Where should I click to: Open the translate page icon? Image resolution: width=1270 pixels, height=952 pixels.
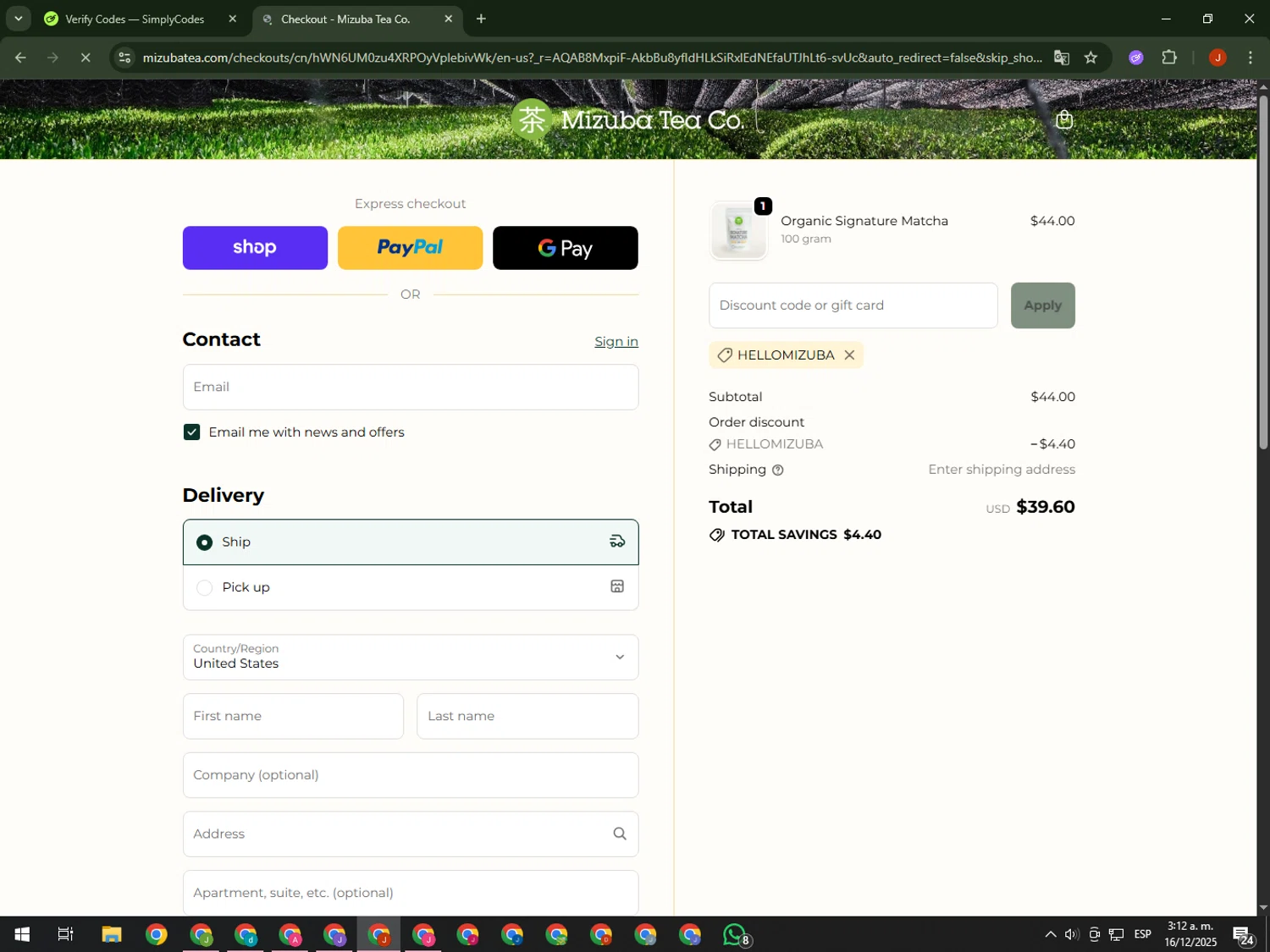click(1061, 58)
